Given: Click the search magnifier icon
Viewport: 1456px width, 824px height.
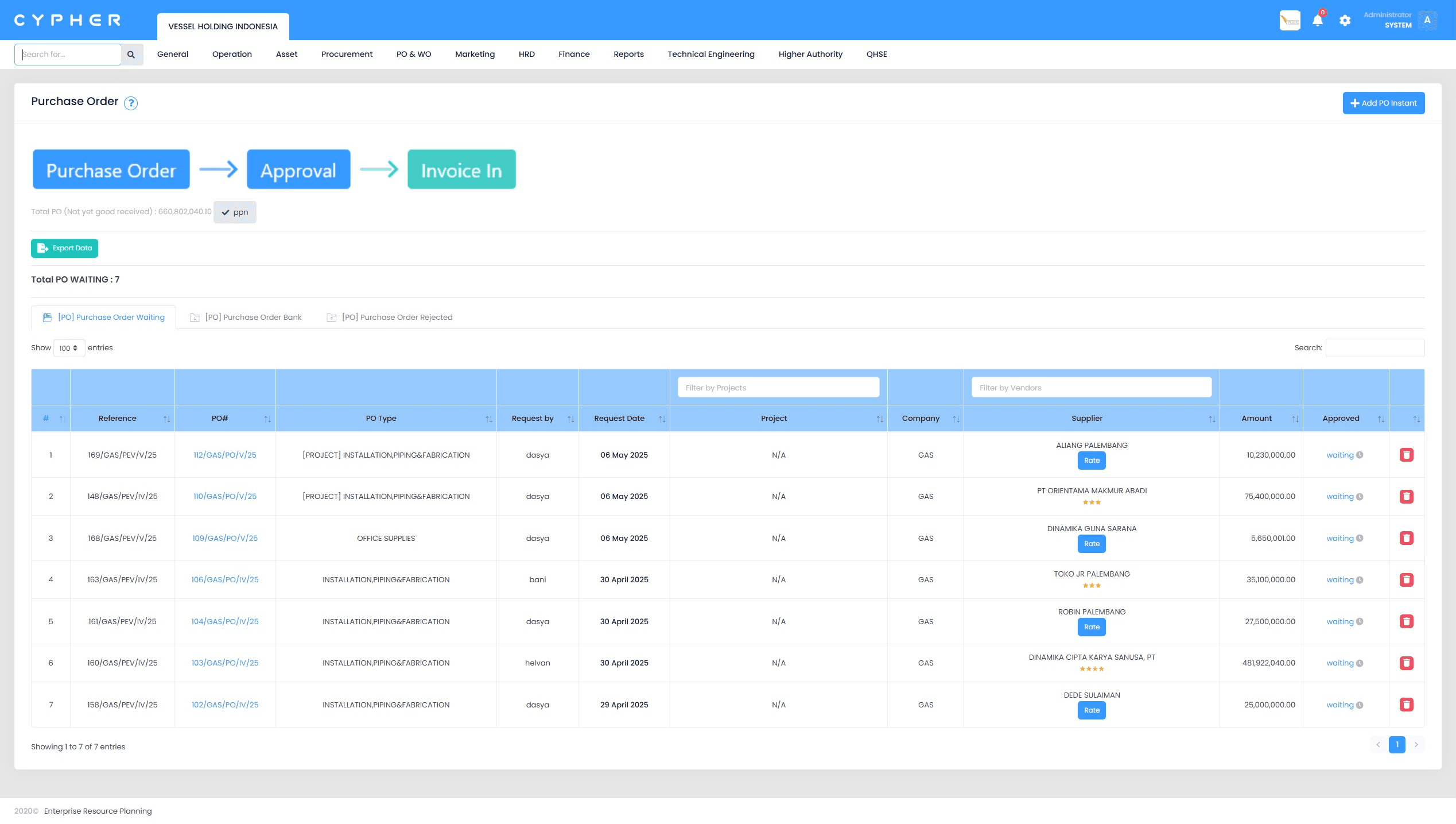Looking at the screenshot, I should [131, 55].
